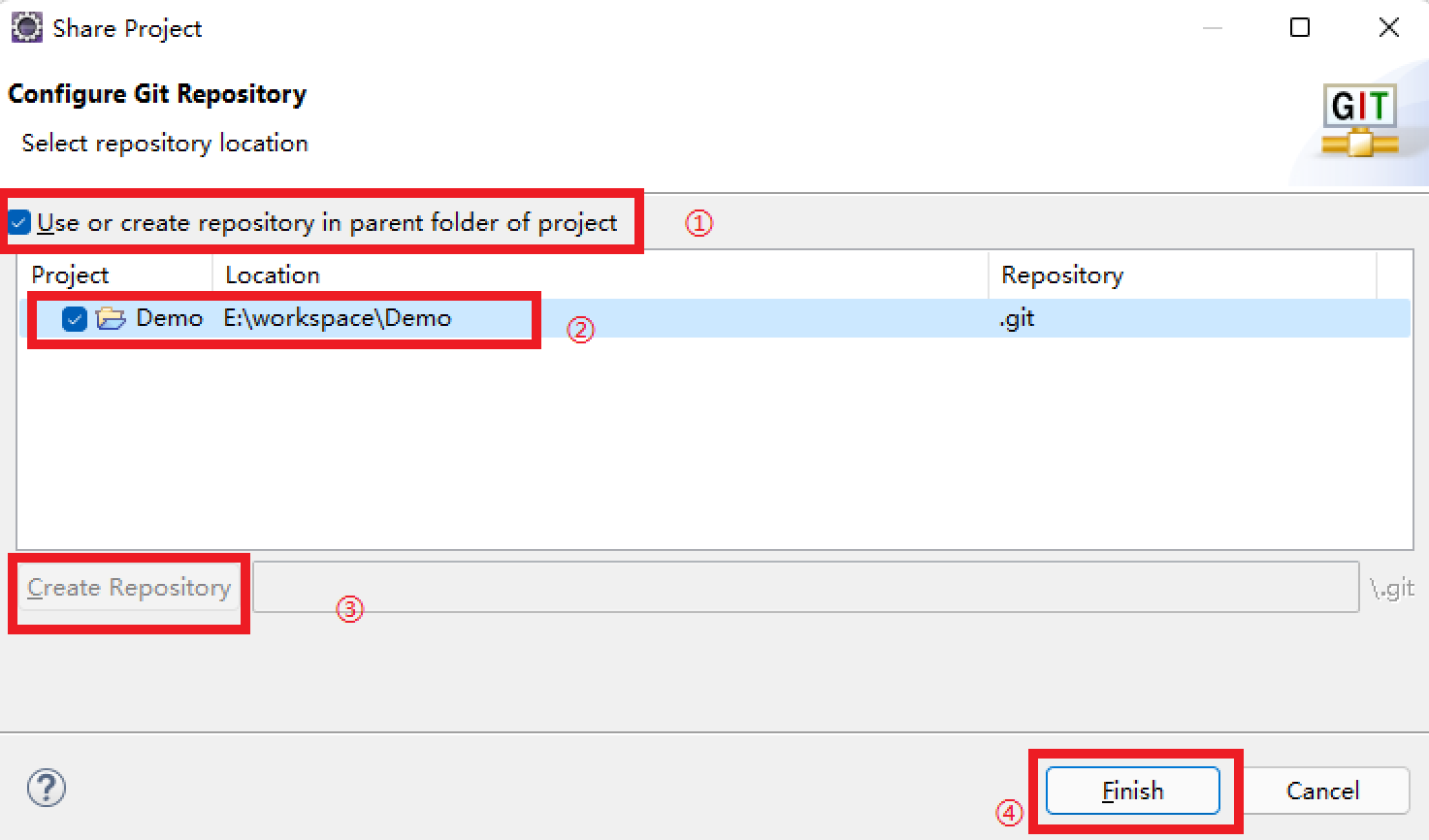Toggle the Demo project row checkbox
Image resolution: width=1429 pixels, height=840 pixels.
pos(75,318)
